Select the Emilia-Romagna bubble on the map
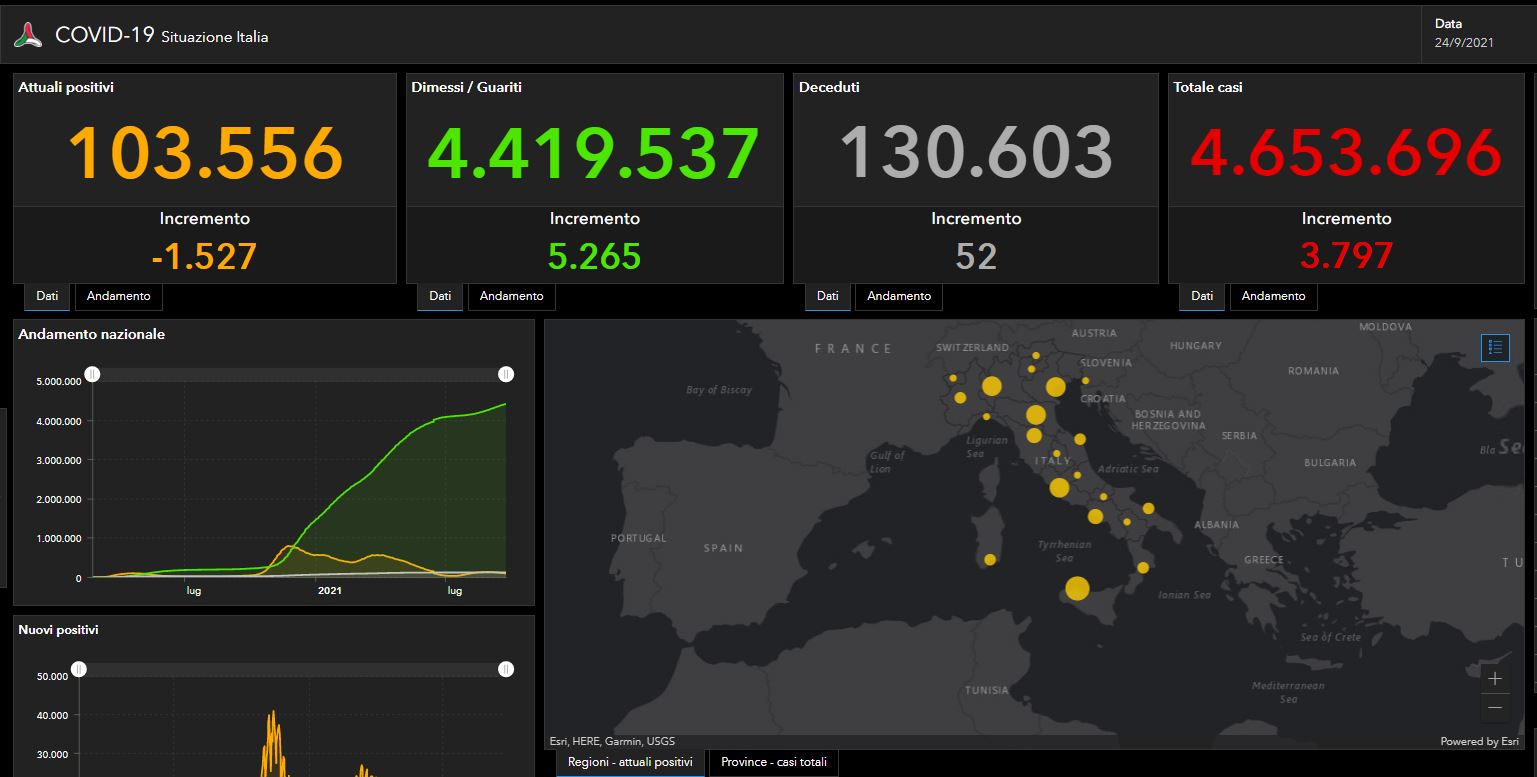Image resolution: width=1537 pixels, height=777 pixels. point(1036,415)
